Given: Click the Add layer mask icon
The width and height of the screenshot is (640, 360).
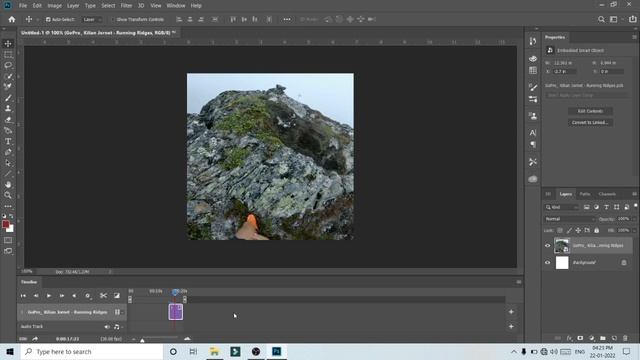Looking at the screenshot, I should (x=580, y=338).
